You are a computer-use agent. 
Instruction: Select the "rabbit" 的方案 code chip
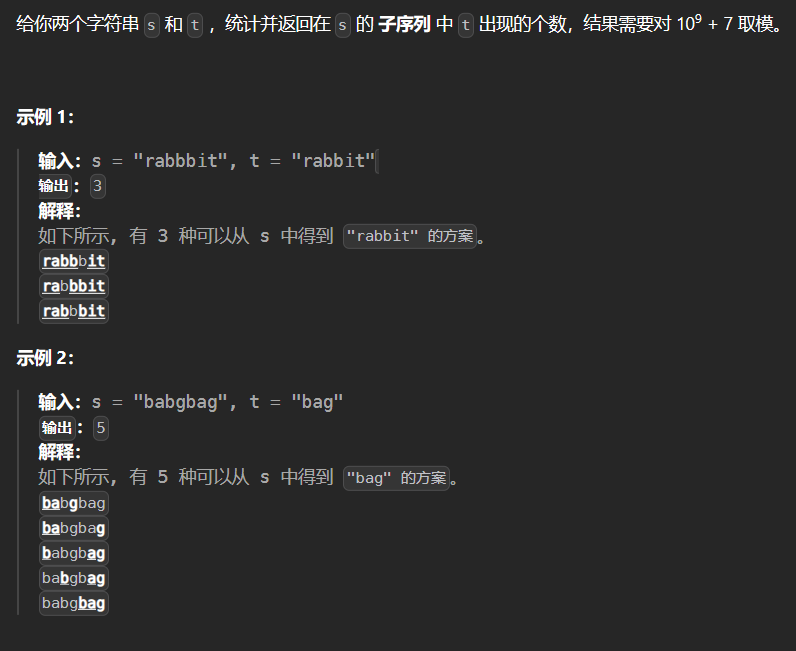(410, 237)
